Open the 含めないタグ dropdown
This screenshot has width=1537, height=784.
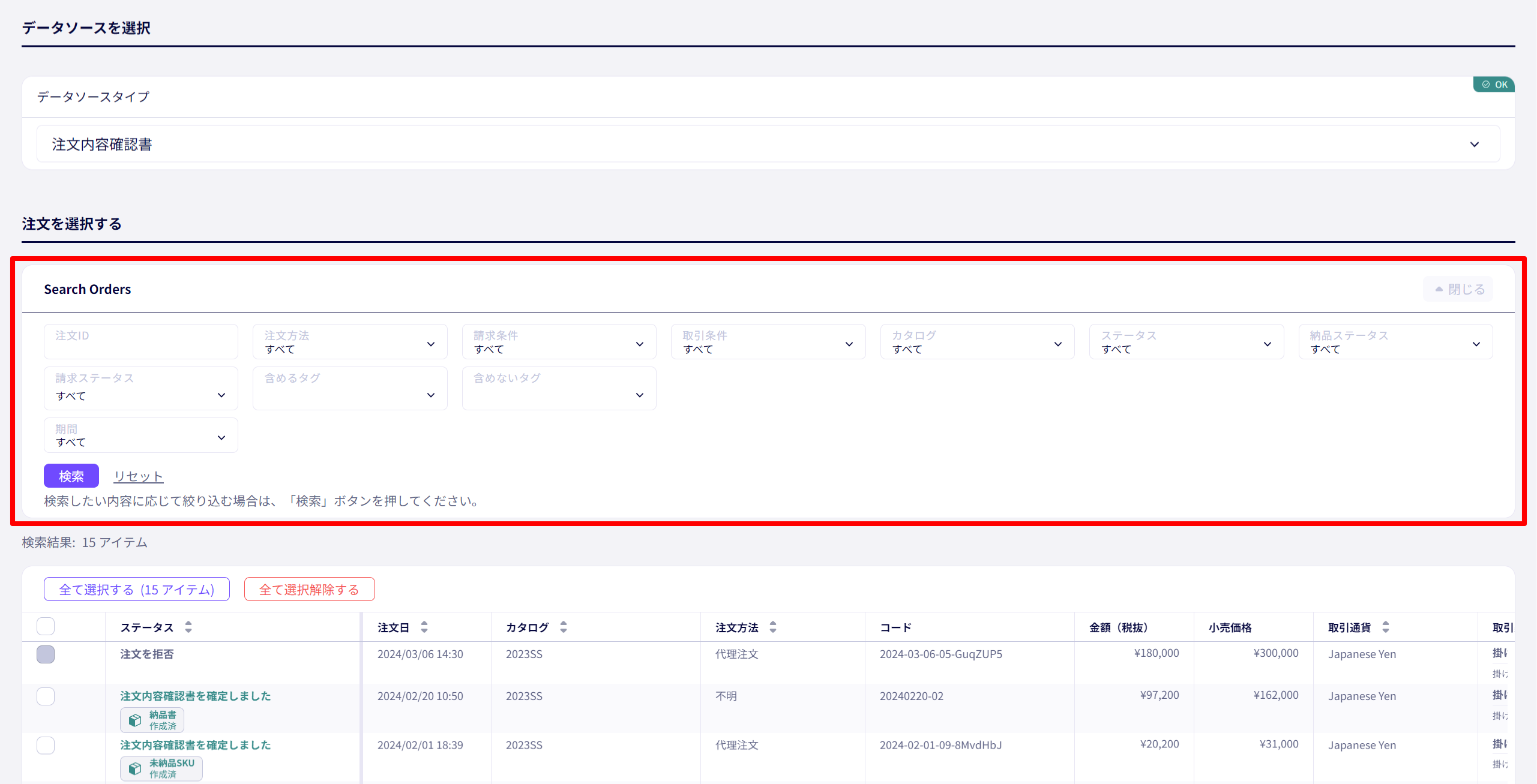pos(559,389)
